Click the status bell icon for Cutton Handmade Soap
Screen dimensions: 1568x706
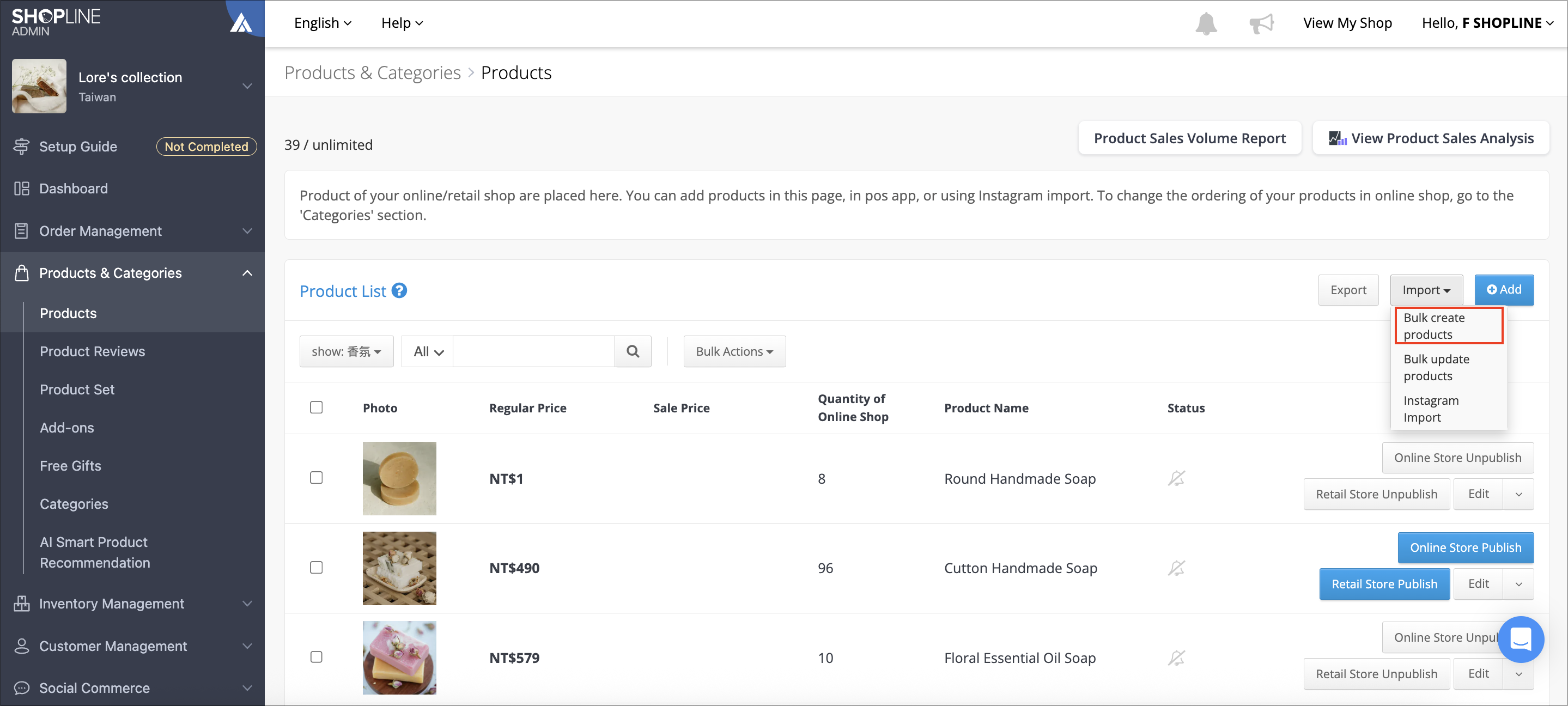[x=1177, y=568]
